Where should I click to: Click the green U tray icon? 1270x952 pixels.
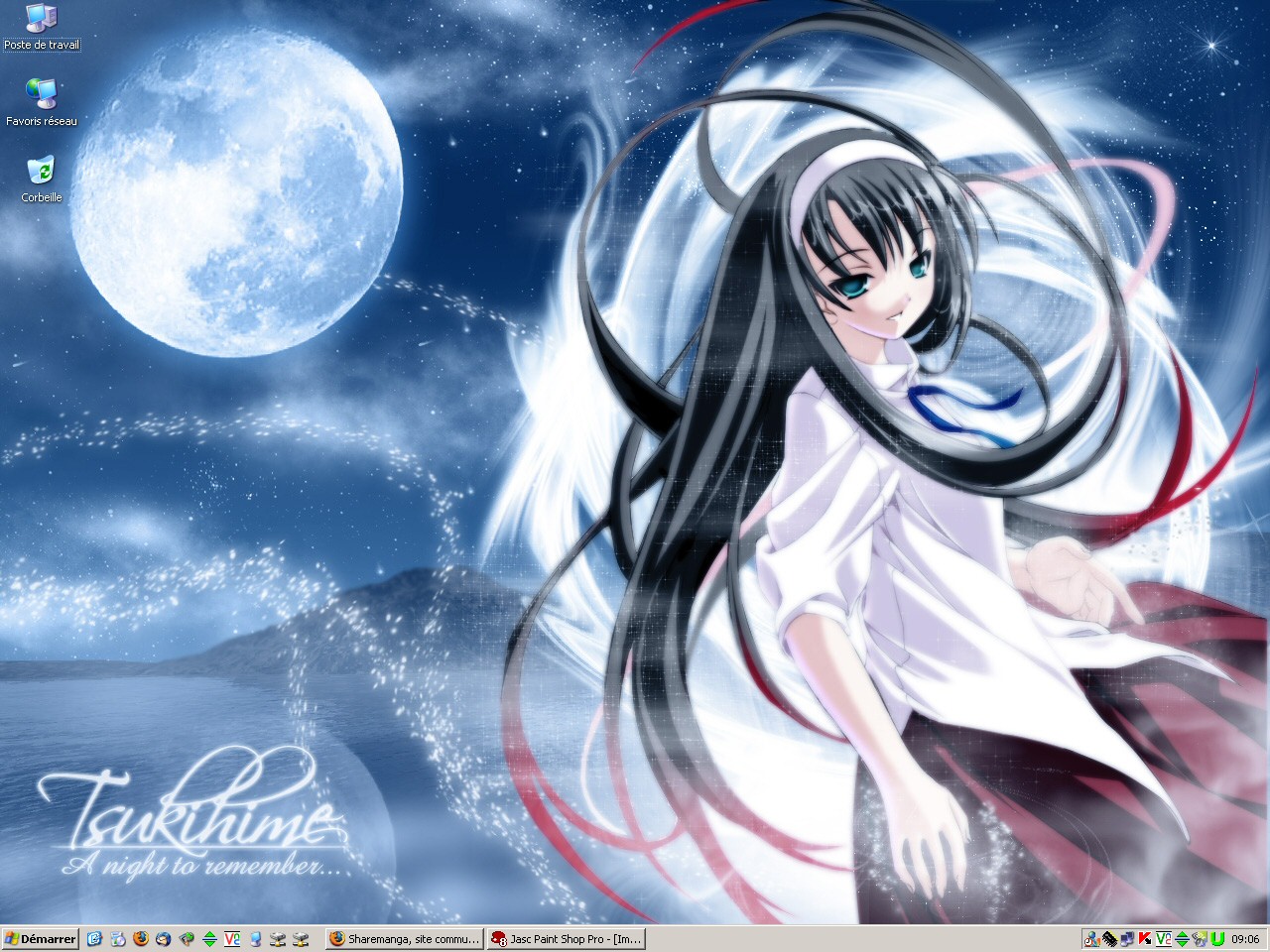[1217, 938]
